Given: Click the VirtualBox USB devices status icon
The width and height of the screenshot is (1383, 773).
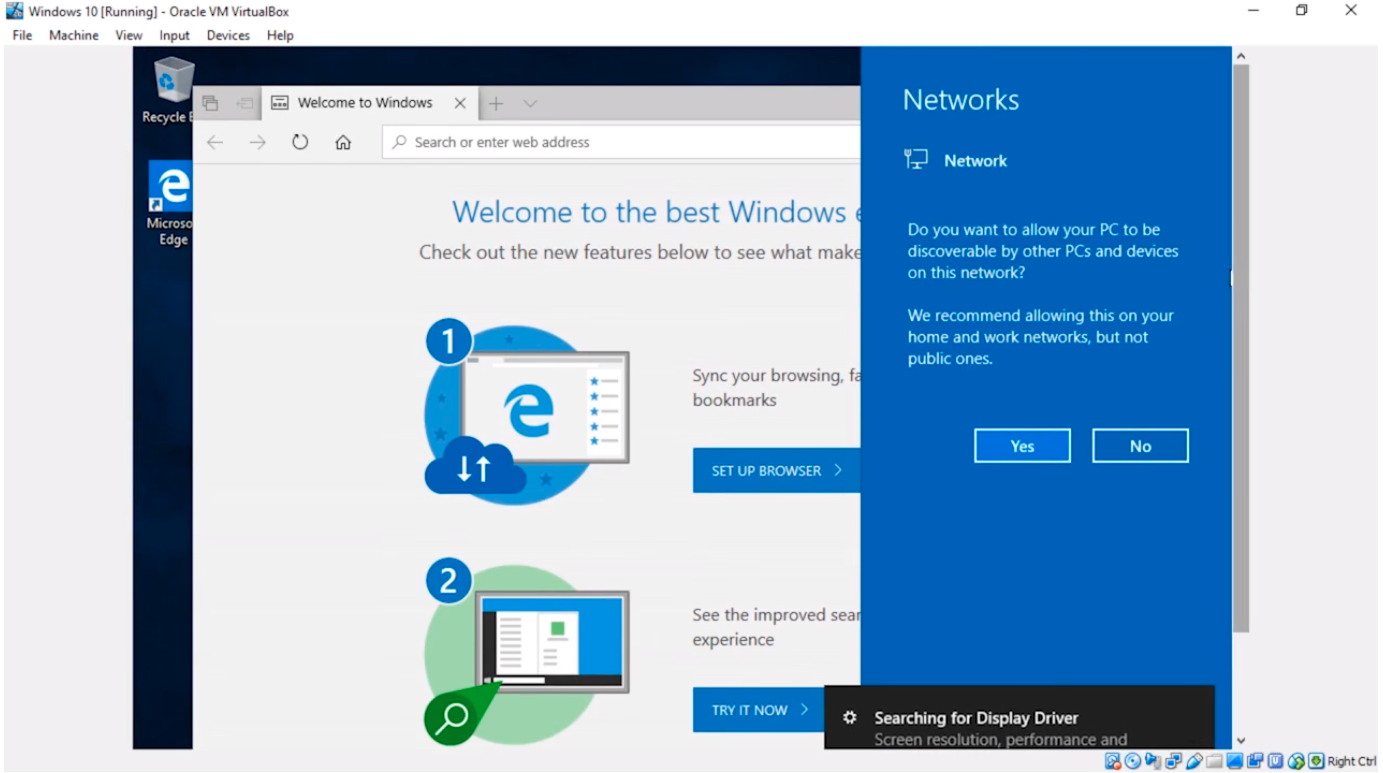Looking at the screenshot, I should point(1194,761).
